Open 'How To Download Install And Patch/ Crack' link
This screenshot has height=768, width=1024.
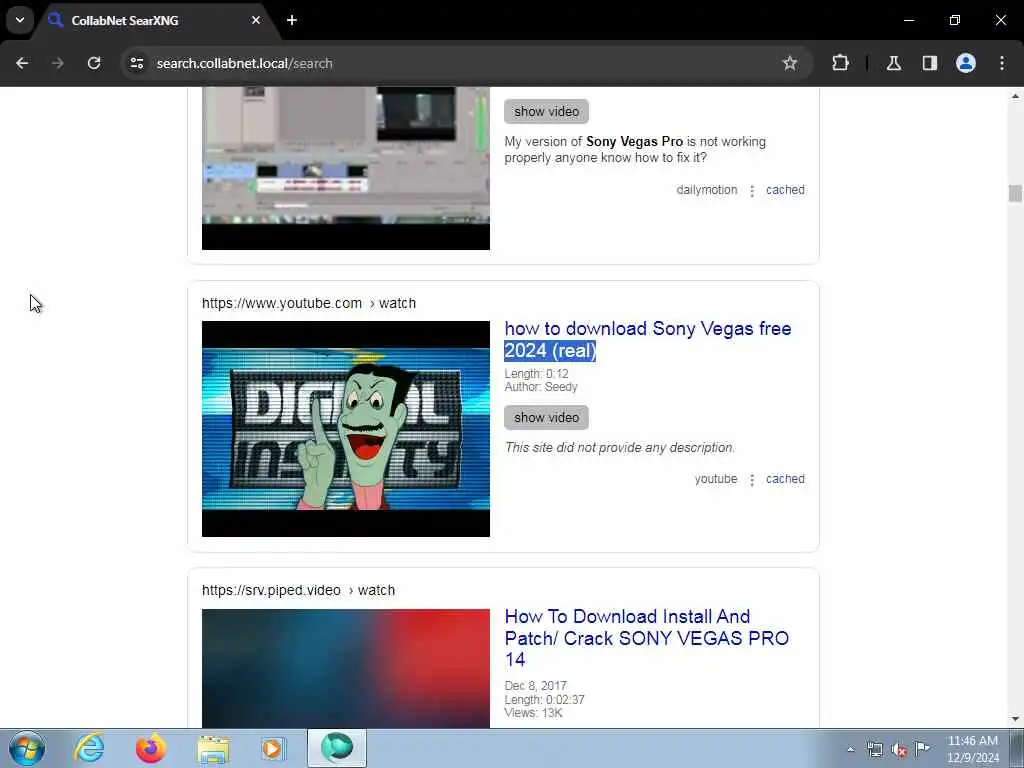click(647, 638)
